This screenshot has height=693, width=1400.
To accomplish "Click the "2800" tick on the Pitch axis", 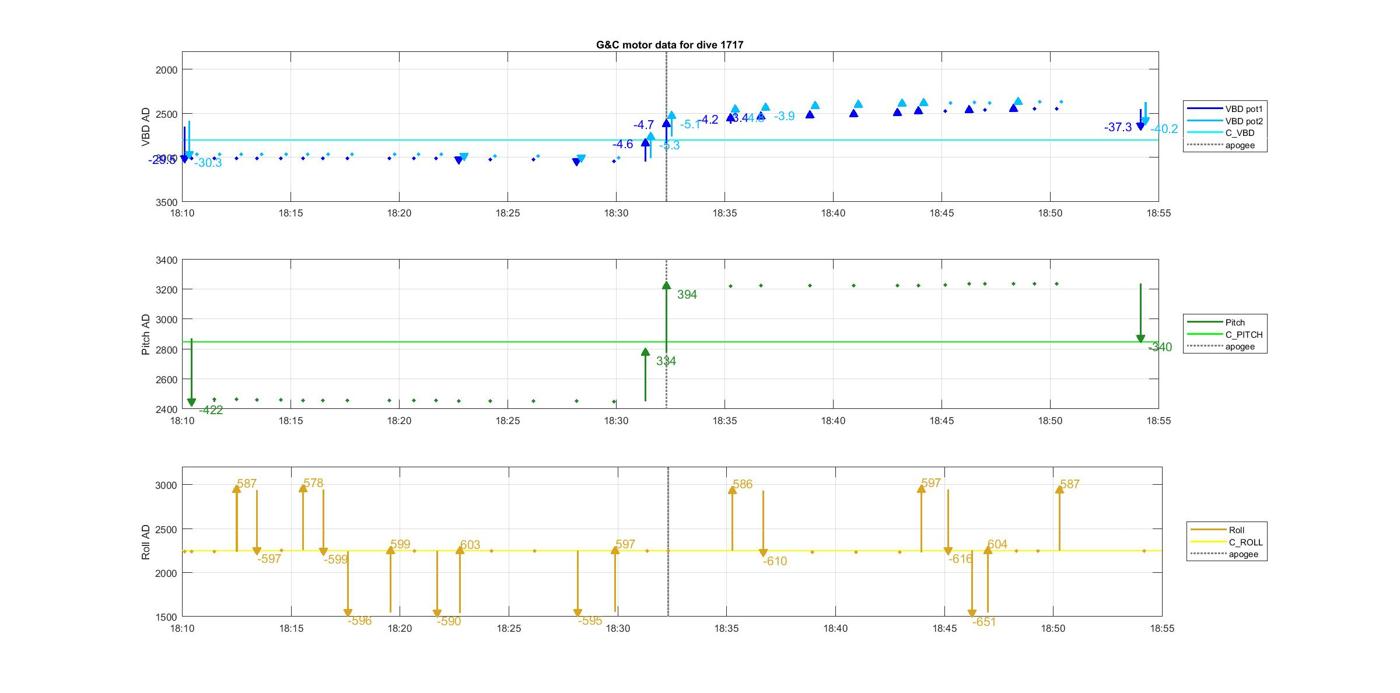I will [165, 350].
